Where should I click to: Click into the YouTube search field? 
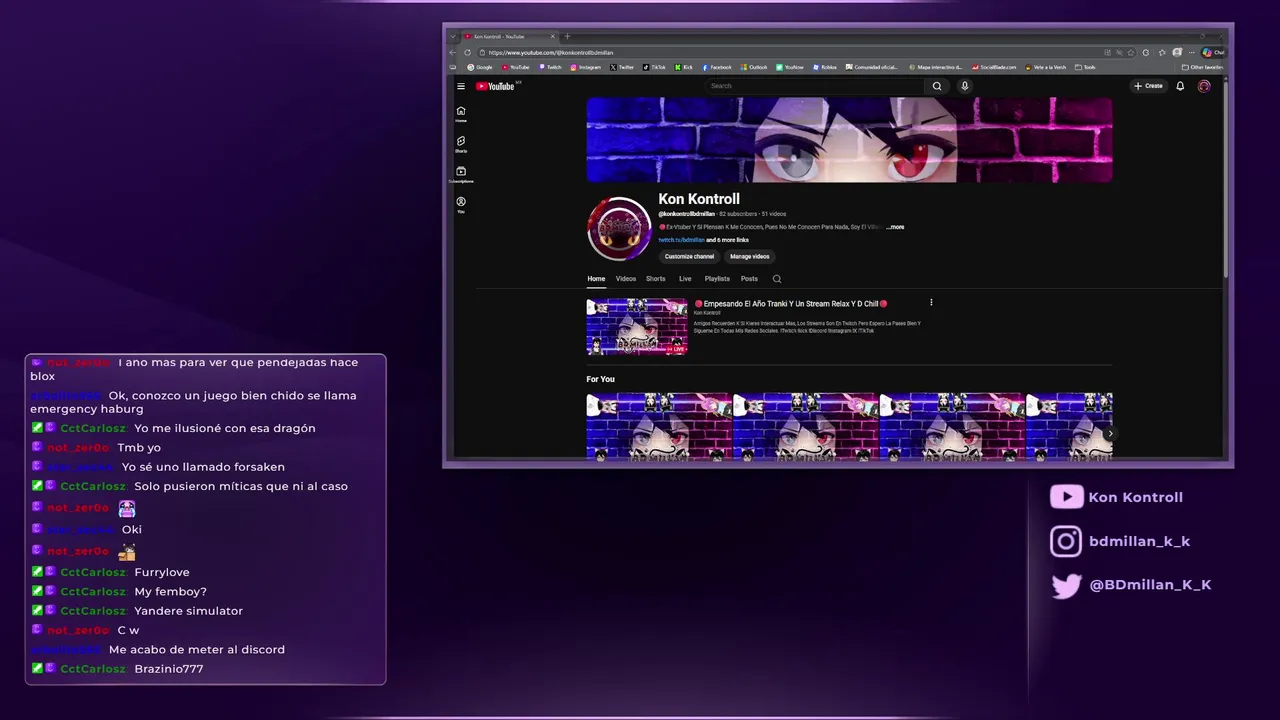click(816, 86)
